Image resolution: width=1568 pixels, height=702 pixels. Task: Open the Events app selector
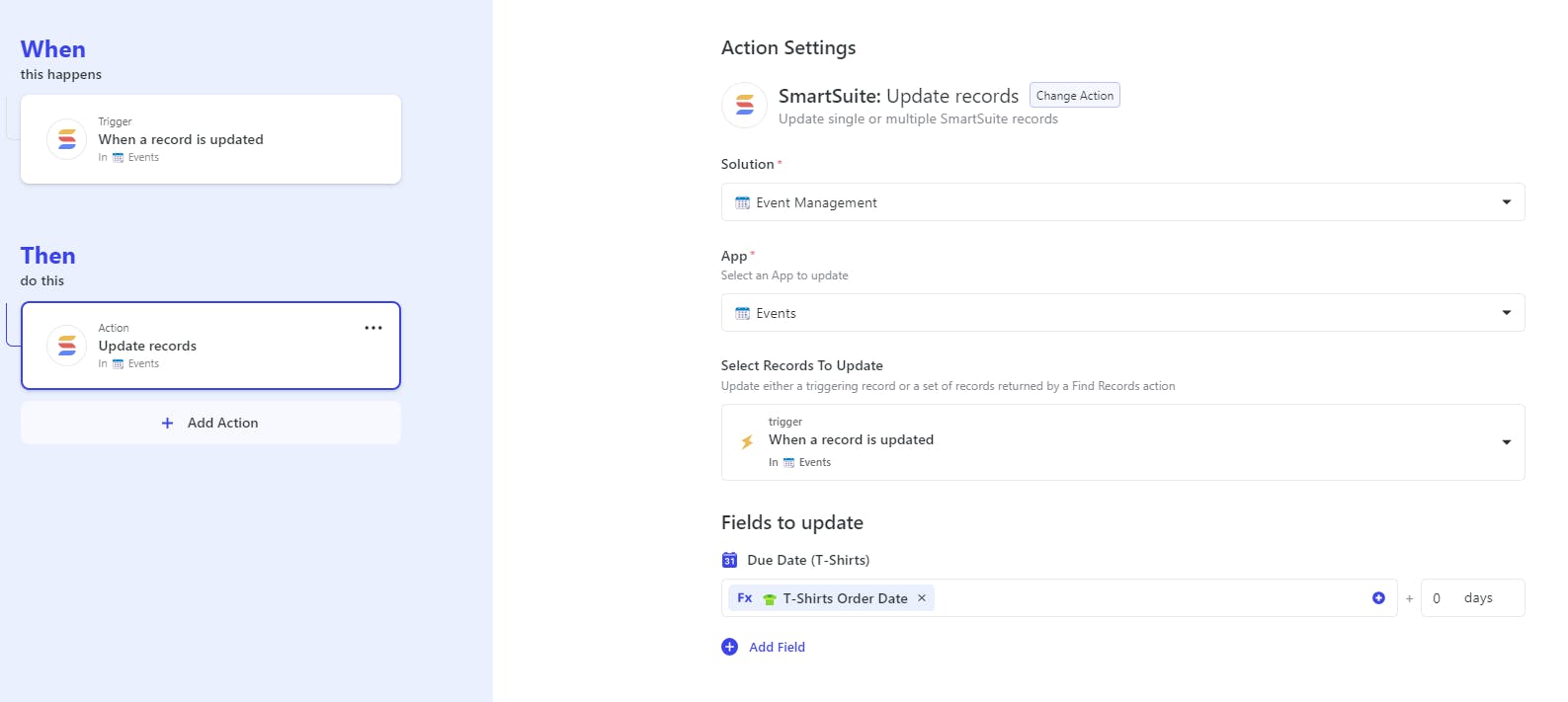pos(1122,313)
